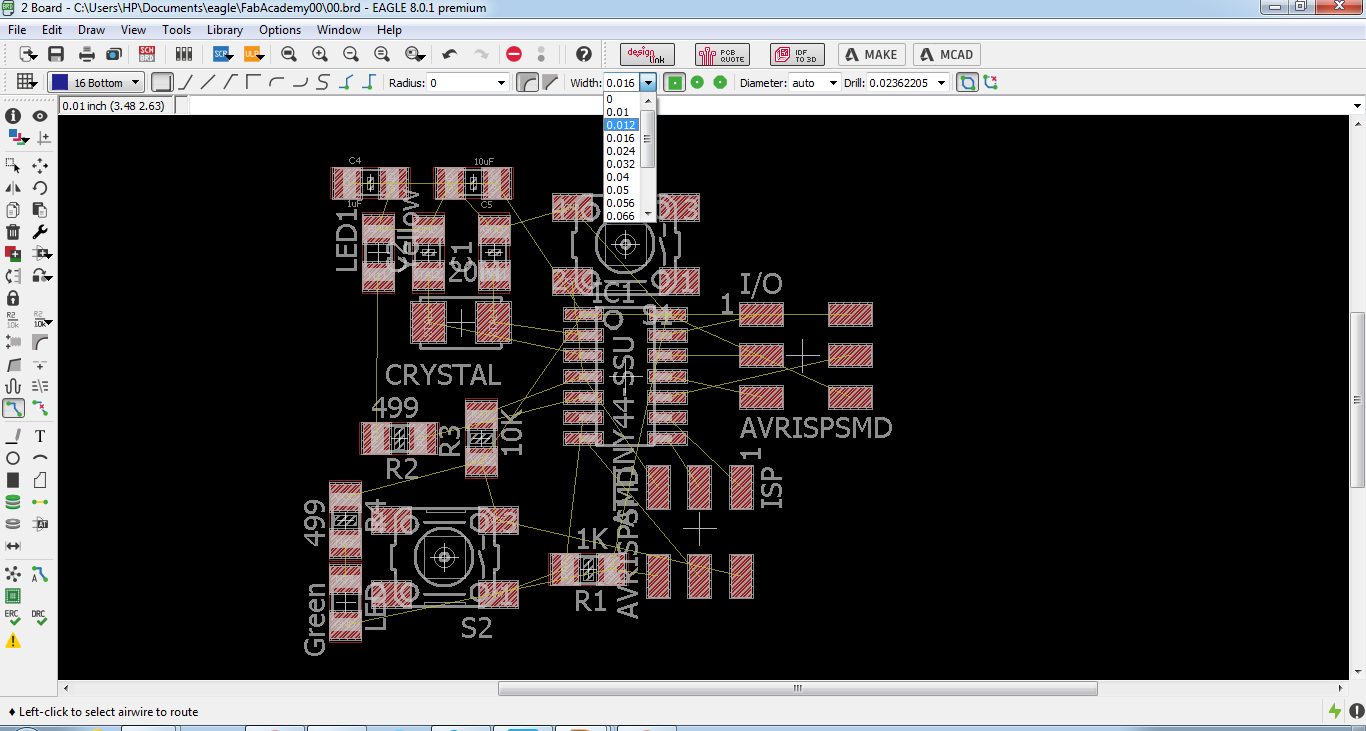This screenshot has height=731, width=1366.
Task: Zoom to fit the board
Action: (x=289, y=54)
